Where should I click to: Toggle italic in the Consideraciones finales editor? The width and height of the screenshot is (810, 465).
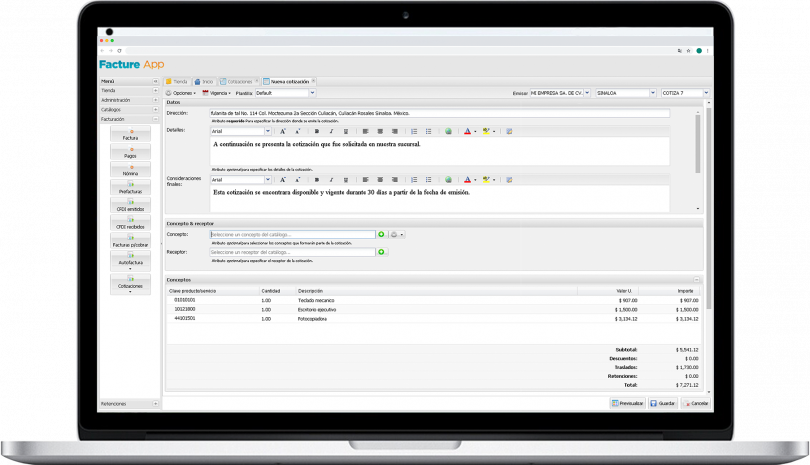click(331, 180)
